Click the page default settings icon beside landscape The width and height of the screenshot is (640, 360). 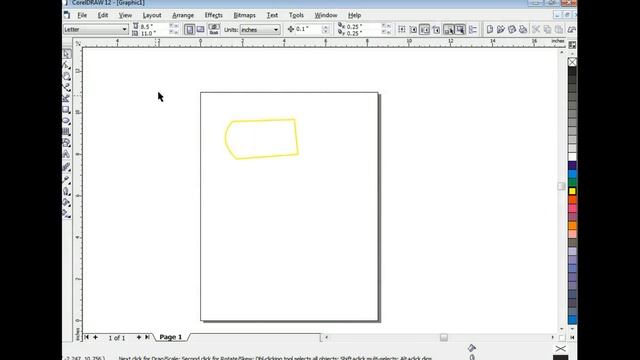click(213, 29)
